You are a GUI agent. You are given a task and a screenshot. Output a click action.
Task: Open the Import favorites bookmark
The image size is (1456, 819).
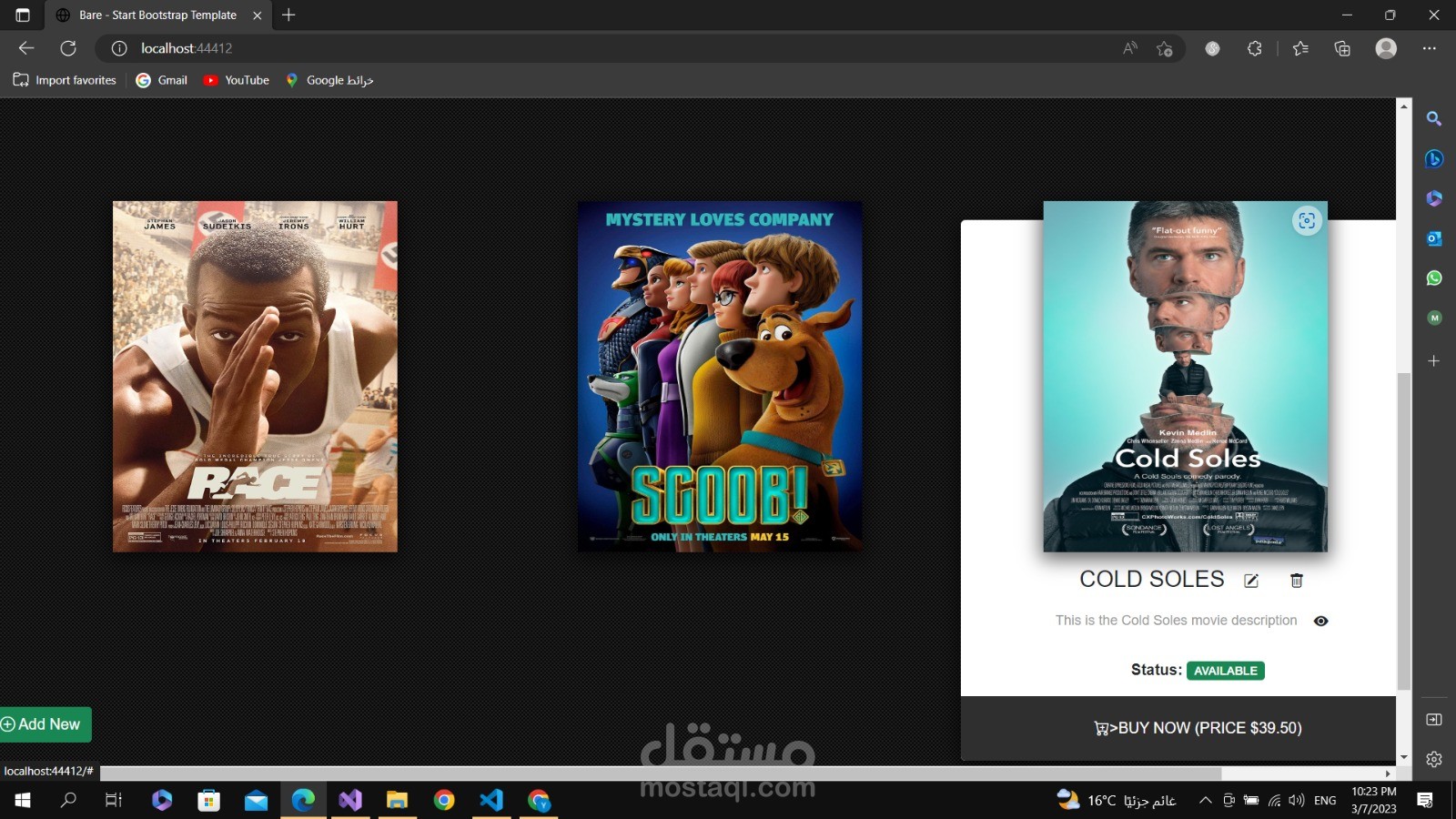coord(65,80)
